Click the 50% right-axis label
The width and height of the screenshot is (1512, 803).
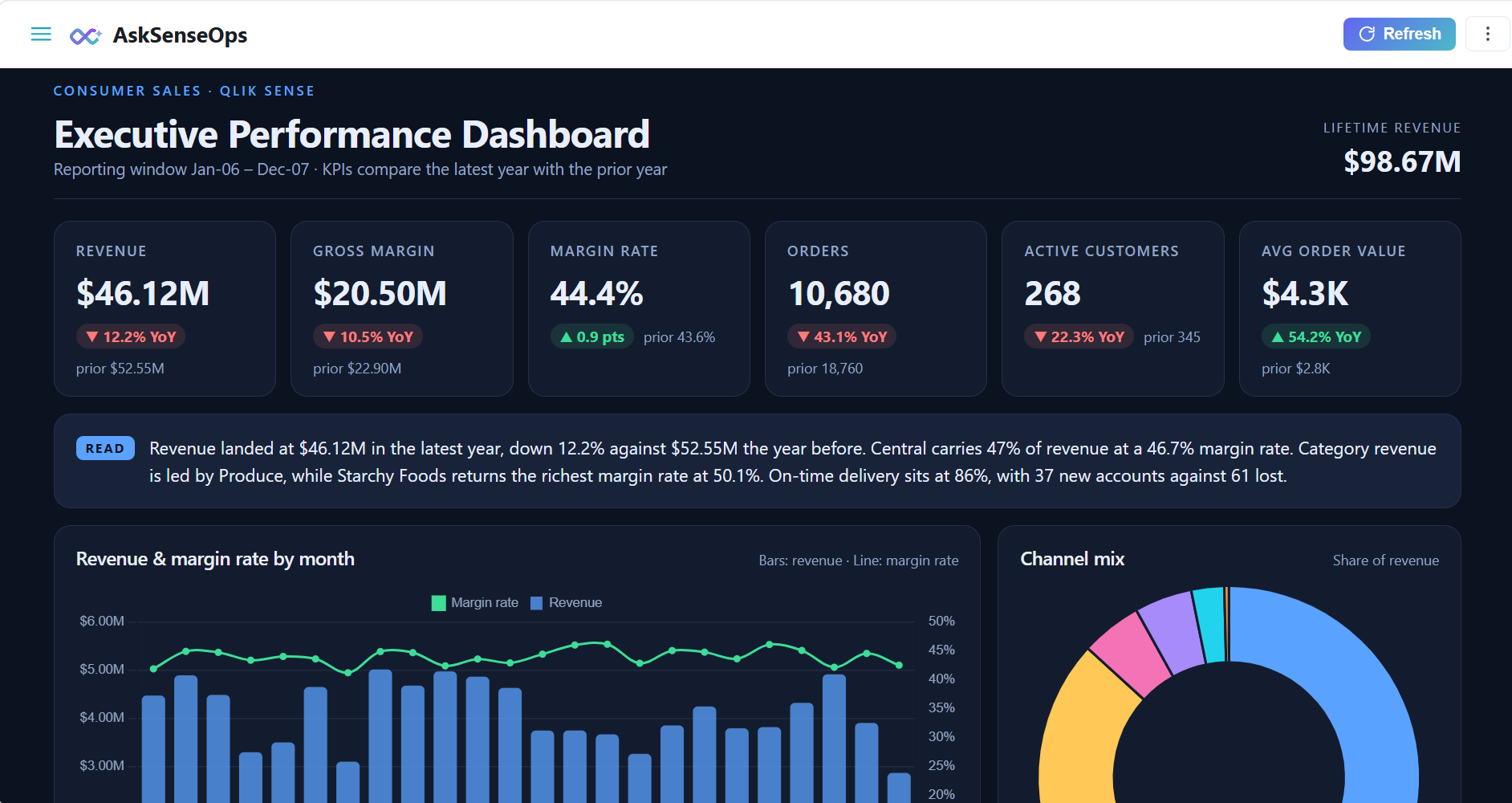[941, 621]
